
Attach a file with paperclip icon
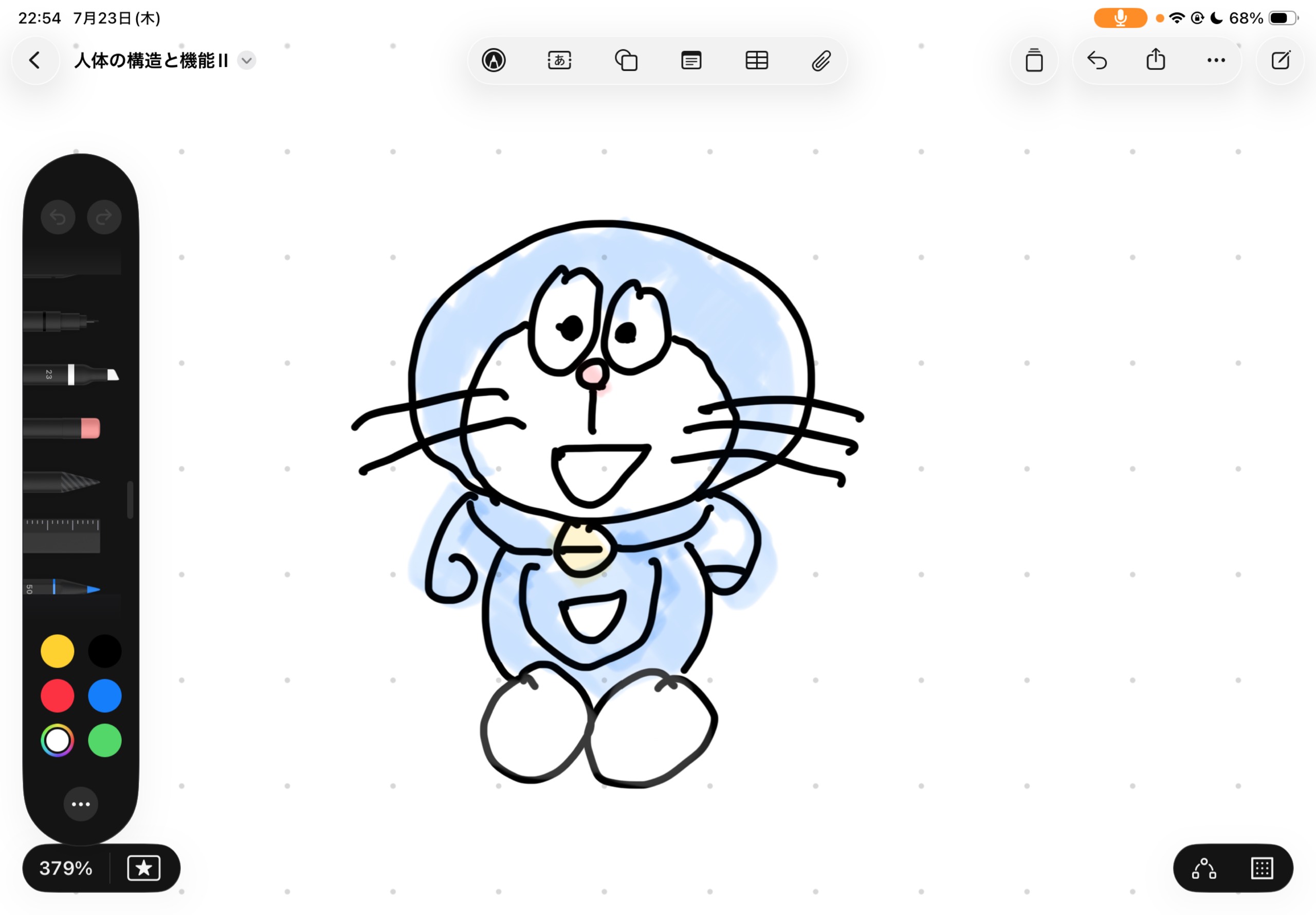[821, 60]
